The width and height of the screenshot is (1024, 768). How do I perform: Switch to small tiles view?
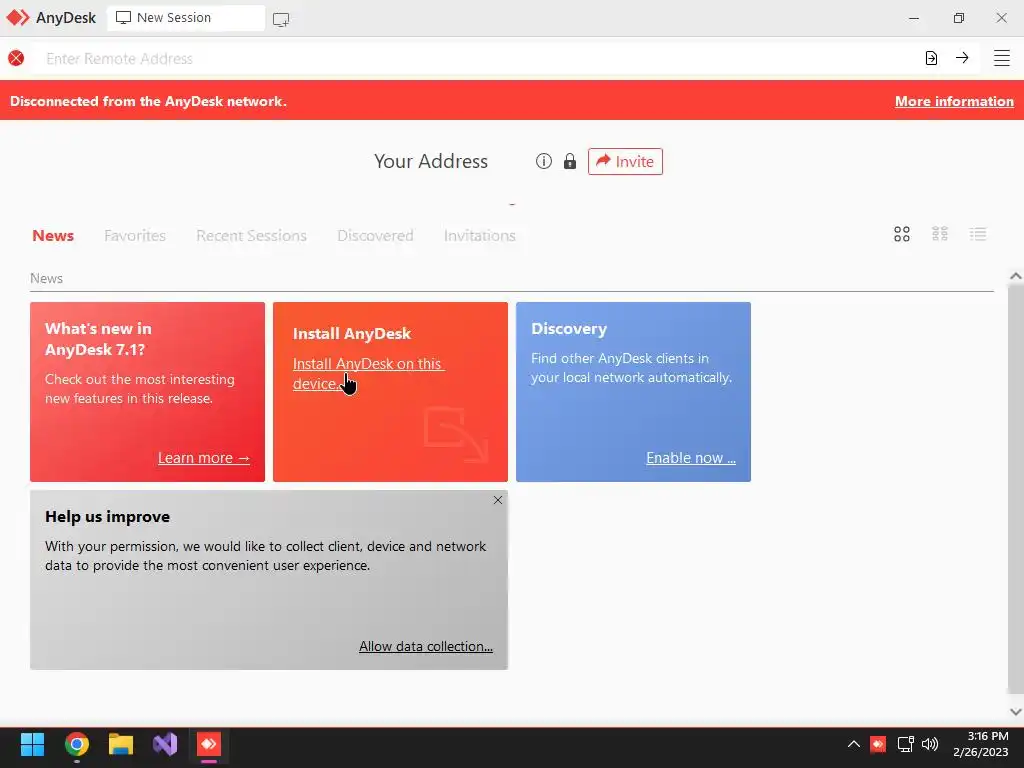point(940,234)
